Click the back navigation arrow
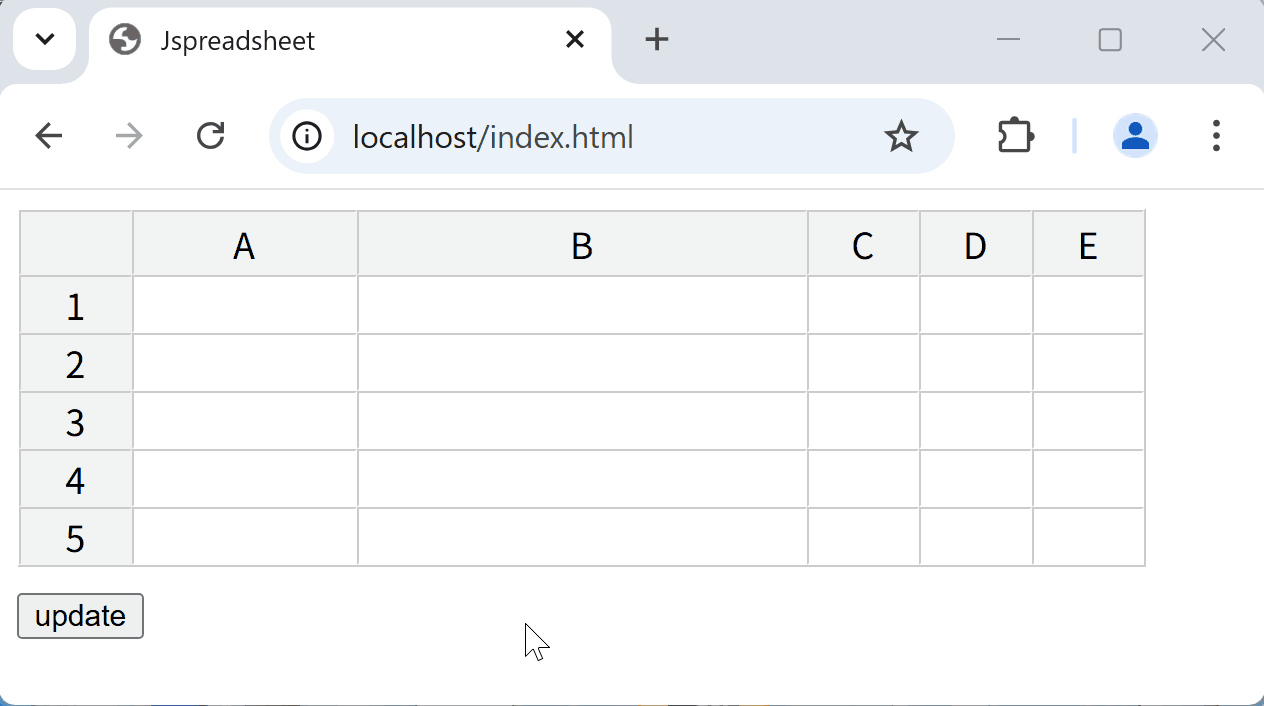Viewport: 1264px width, 706px height. (x=48, y=135)
